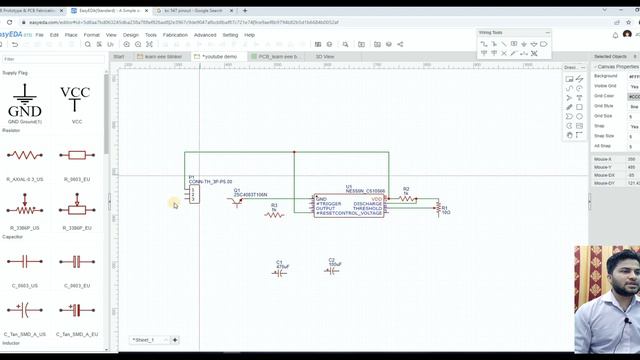Click the Zoom In toolbar icon

[x=127, y=44]
